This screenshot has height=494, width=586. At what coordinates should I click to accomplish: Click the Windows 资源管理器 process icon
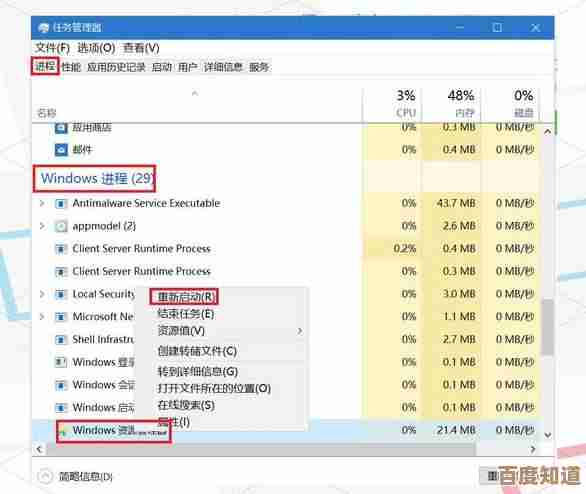point(63,432)
